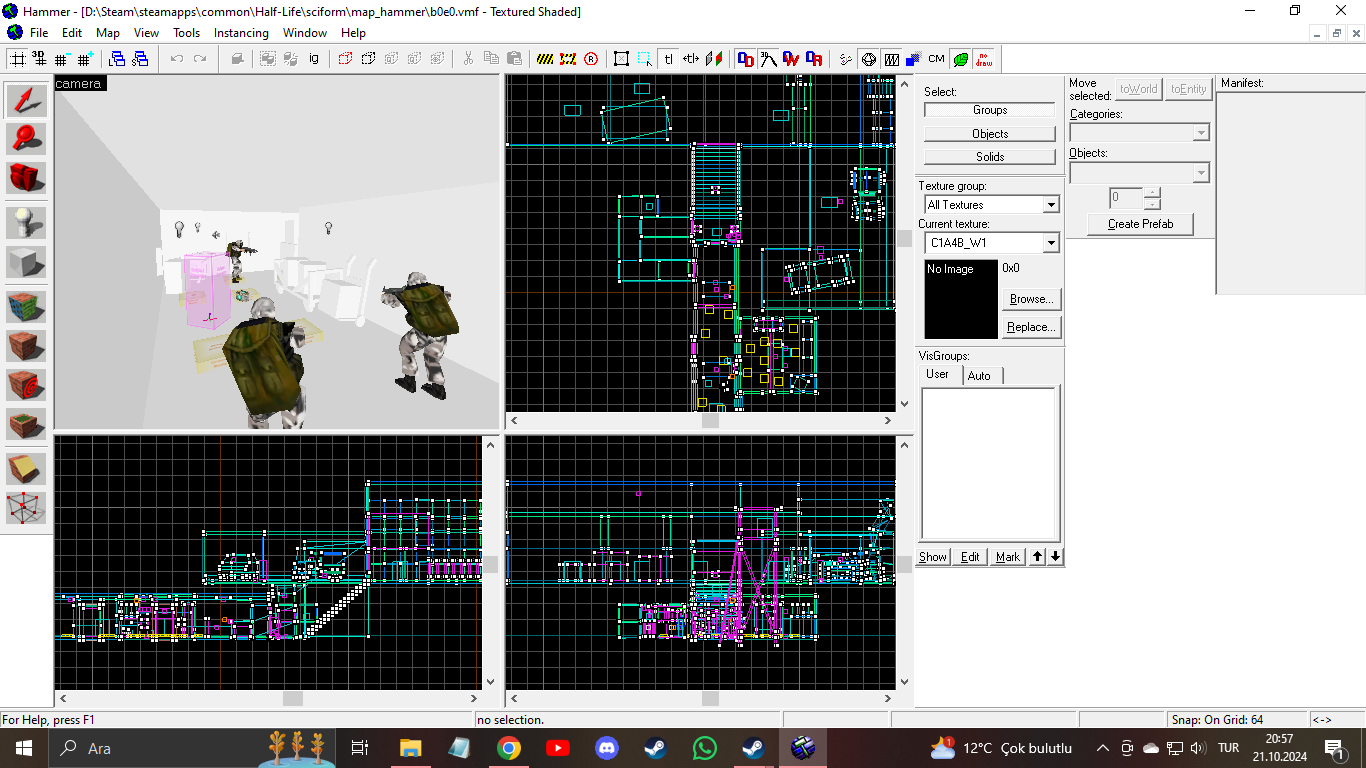This screenshot has height=768, width=1366.
Task: Toggle auto-selection cyan dashed icon
Action: [x=645, y=59]
